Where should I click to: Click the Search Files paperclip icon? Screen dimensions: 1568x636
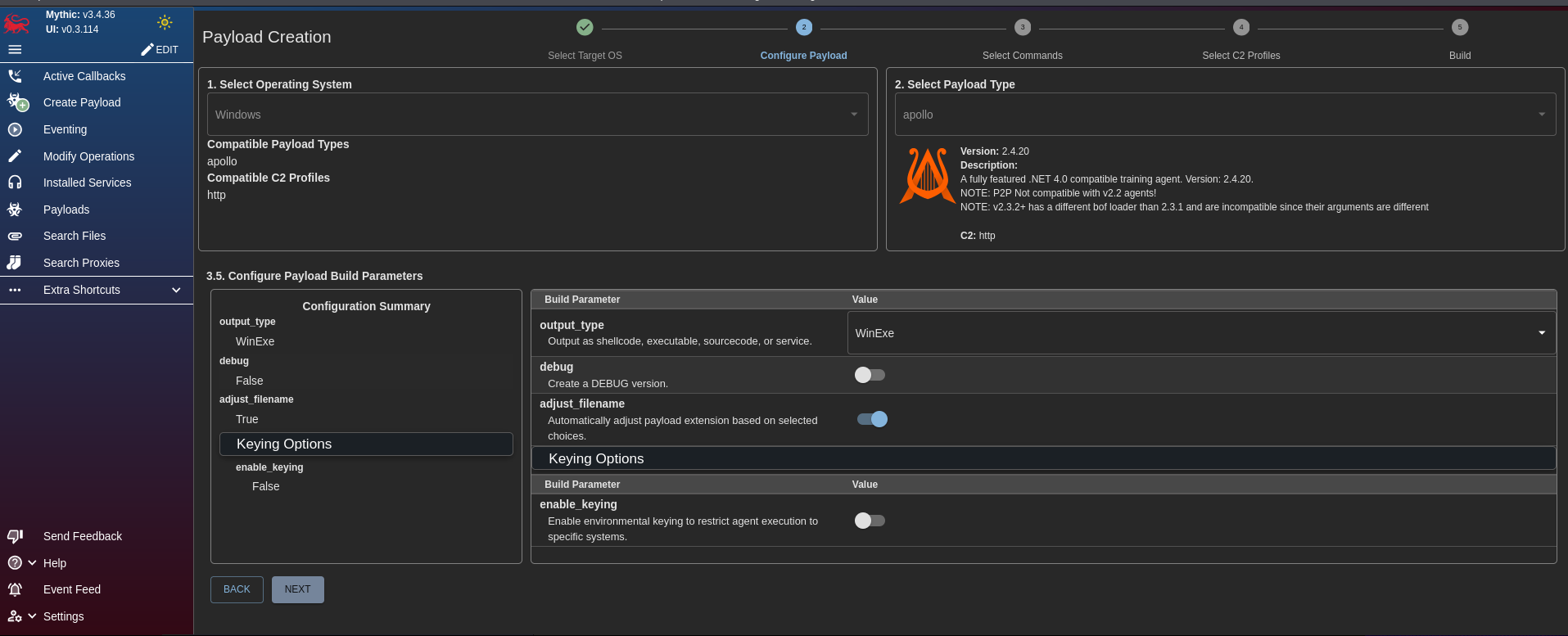point(15,236)
